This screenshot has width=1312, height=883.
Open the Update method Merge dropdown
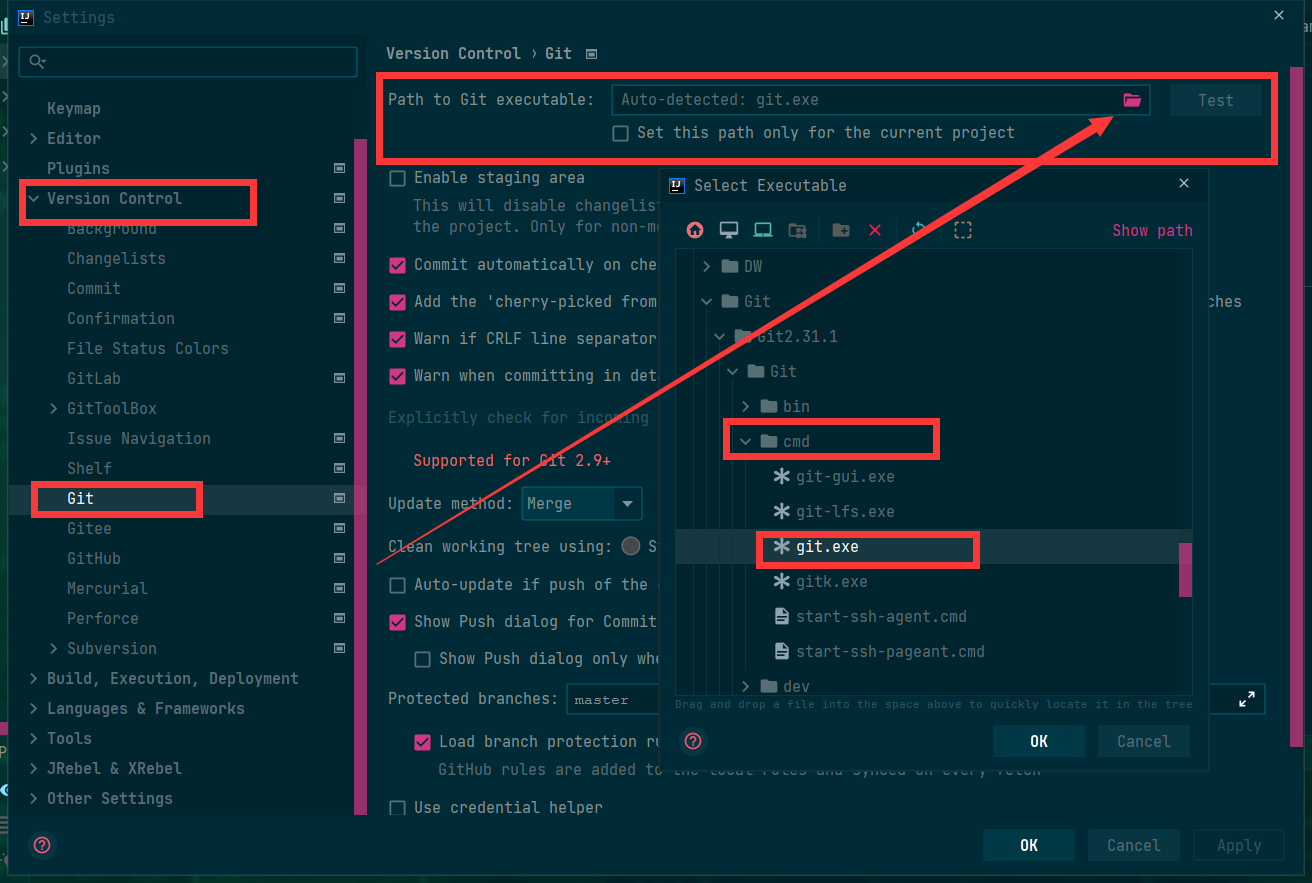tap(582, 503)
